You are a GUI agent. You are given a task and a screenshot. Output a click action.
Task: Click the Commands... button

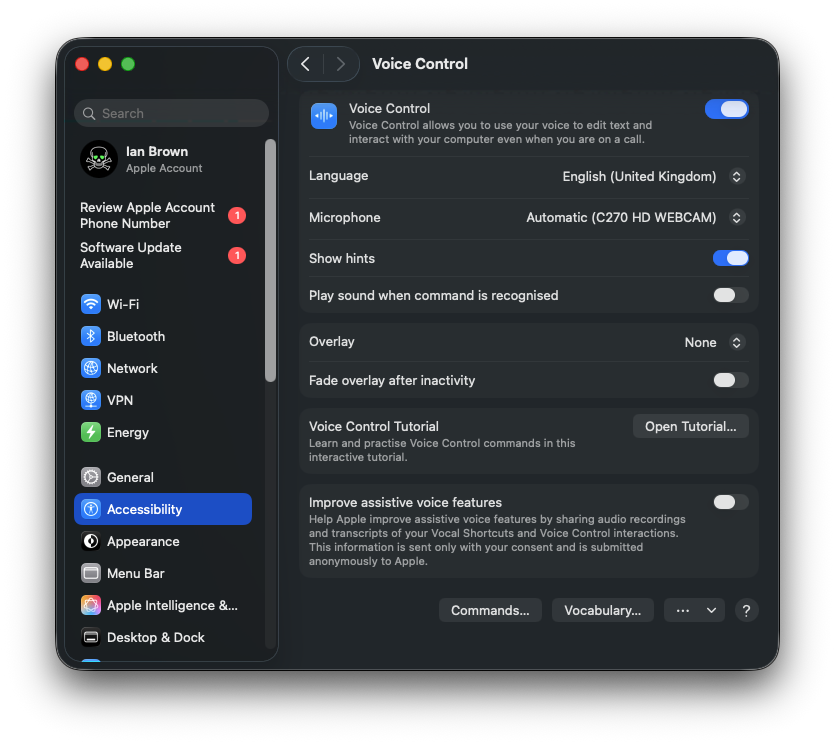click(490, 610)
